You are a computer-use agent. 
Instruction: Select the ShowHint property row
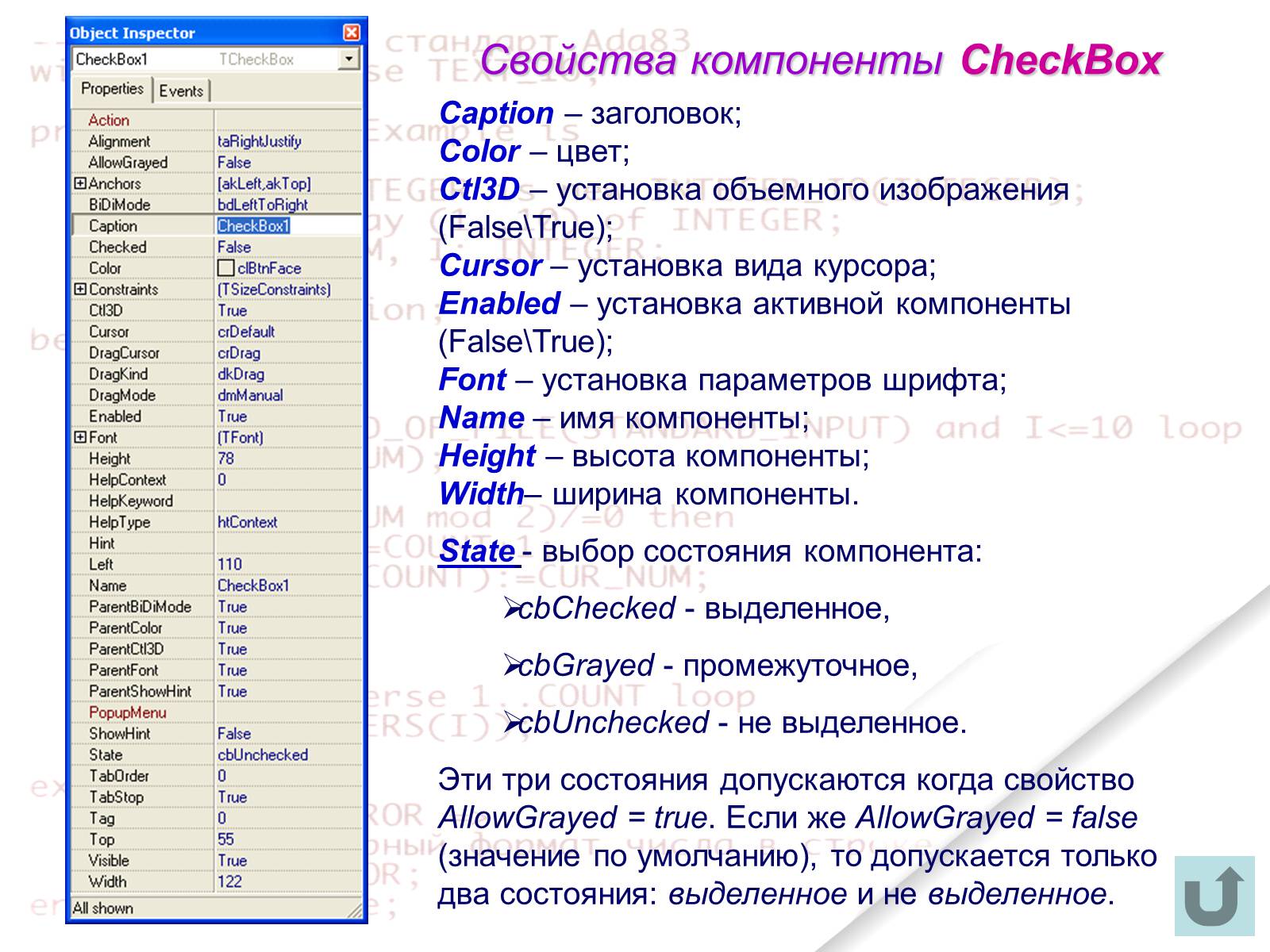coord(216,734)
